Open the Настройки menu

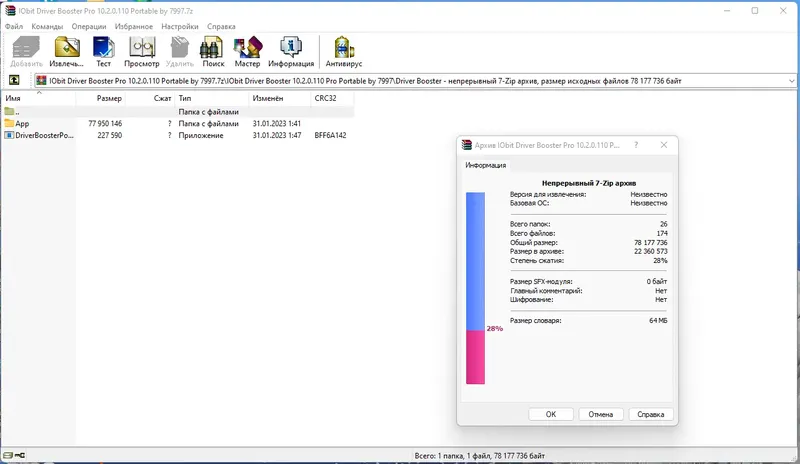180,26
